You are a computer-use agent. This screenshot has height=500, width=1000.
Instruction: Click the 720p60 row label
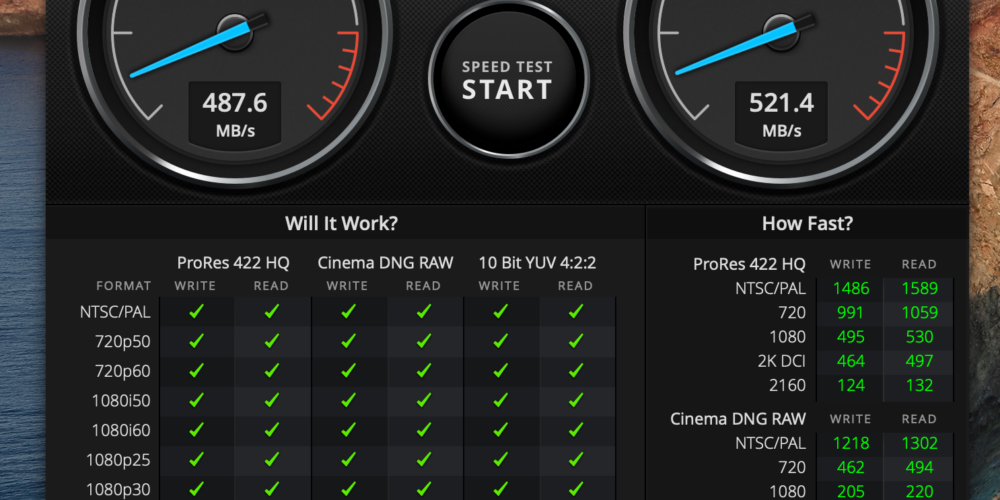coord(122,371)
